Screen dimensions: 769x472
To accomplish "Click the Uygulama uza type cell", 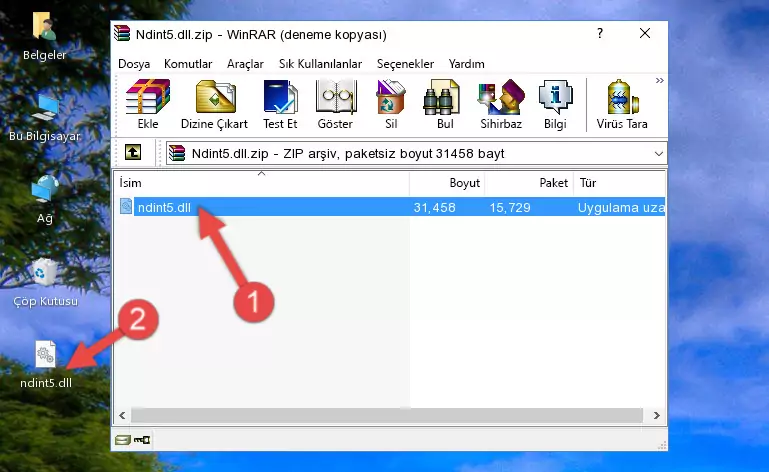I will point(621,208).
